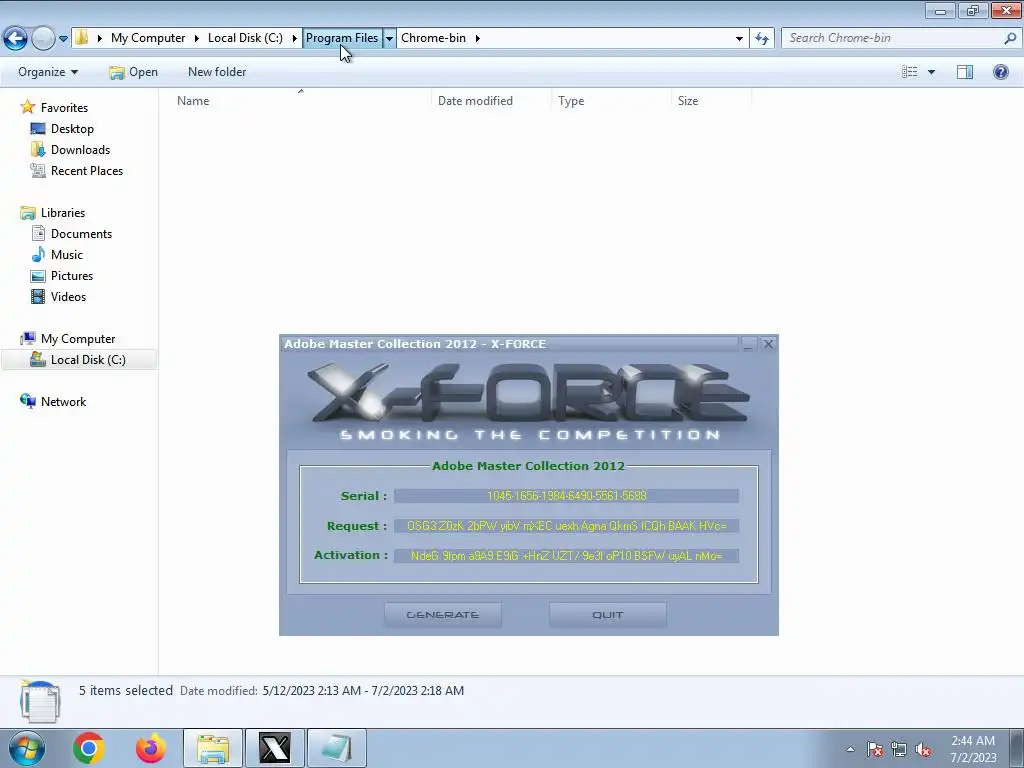Click Open in the toolbar
Image resolution: width=1024 pixels, height=768 pixels.
point(133,72)
